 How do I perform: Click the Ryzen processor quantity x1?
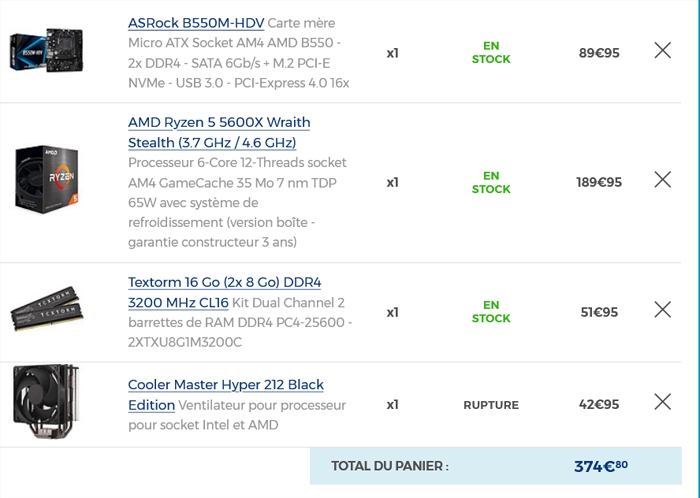click(392, 183)
